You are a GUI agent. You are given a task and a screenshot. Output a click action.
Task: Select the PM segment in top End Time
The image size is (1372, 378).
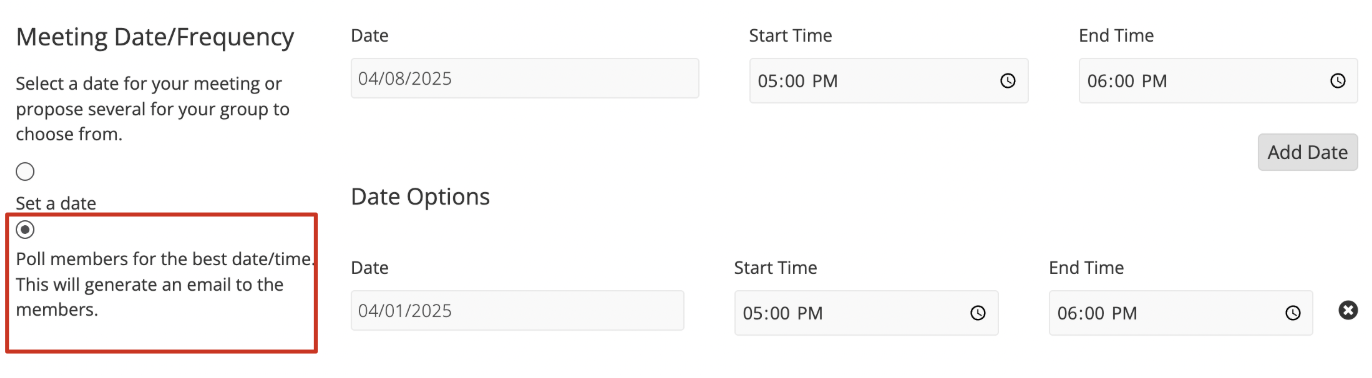click(1154, 81)
